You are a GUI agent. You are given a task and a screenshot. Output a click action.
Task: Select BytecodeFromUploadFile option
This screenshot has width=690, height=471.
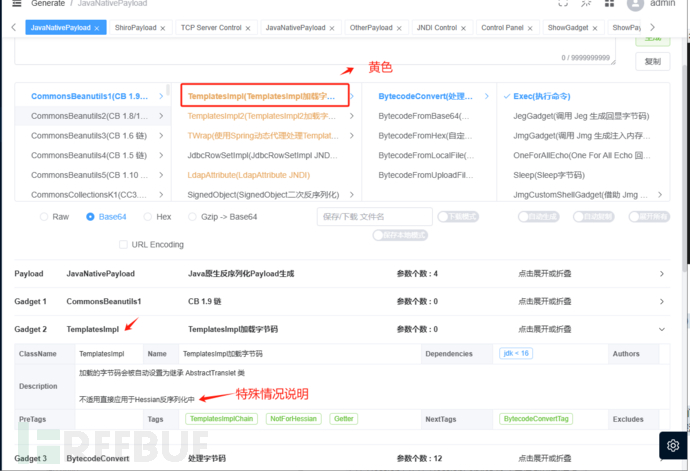426,175
